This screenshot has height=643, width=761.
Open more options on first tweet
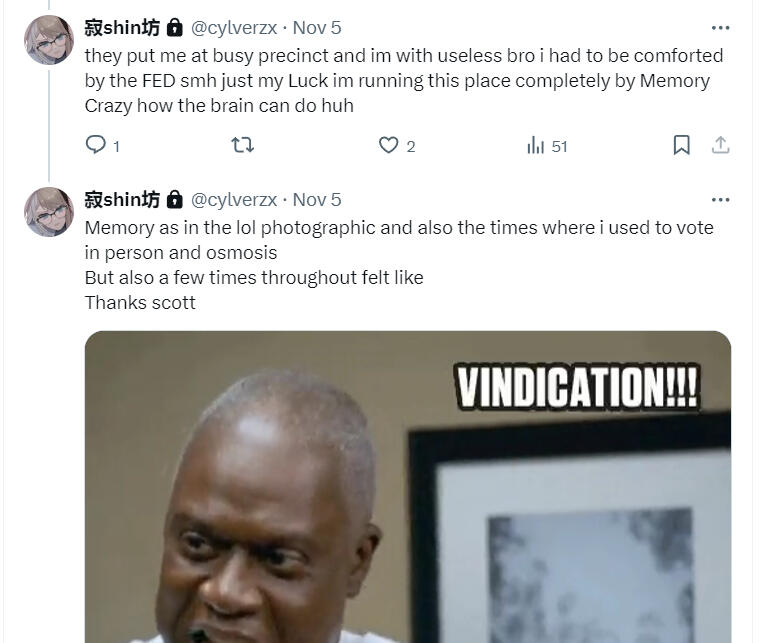720,28
